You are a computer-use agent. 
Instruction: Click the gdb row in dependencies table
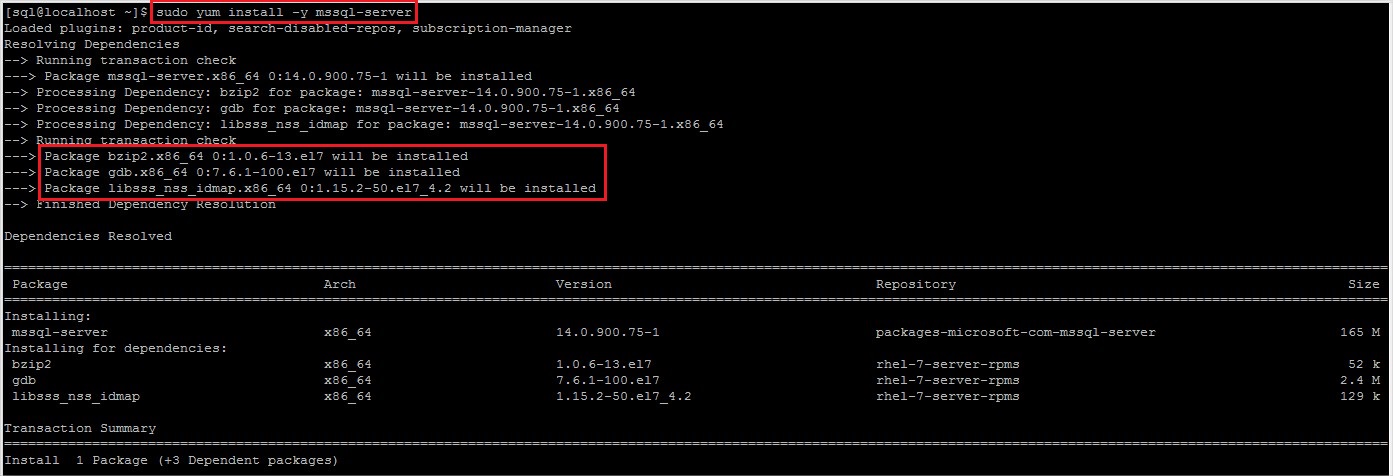coord(696,380)
